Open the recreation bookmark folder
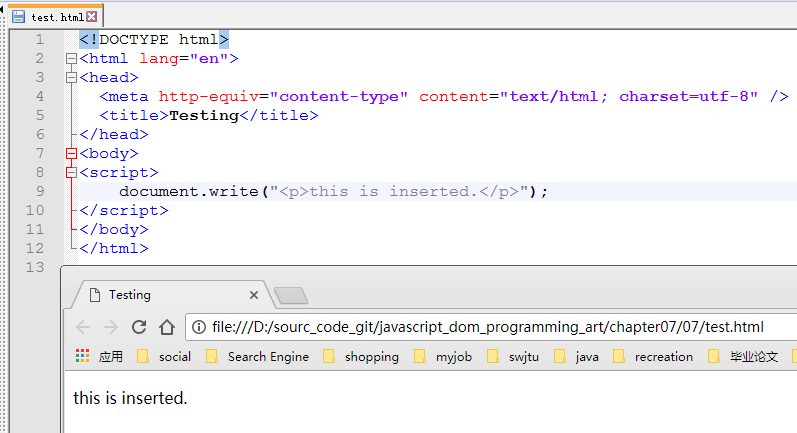797x433 pixels. click(x=653, y=356)
